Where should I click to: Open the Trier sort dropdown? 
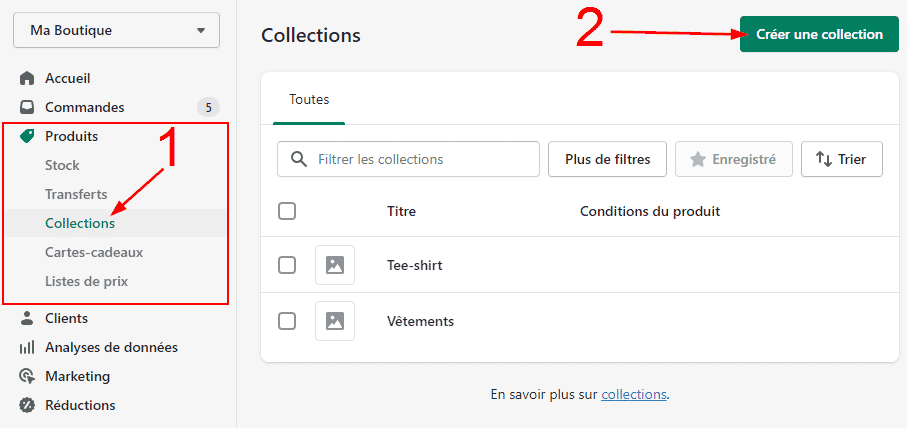pos(841,159)
